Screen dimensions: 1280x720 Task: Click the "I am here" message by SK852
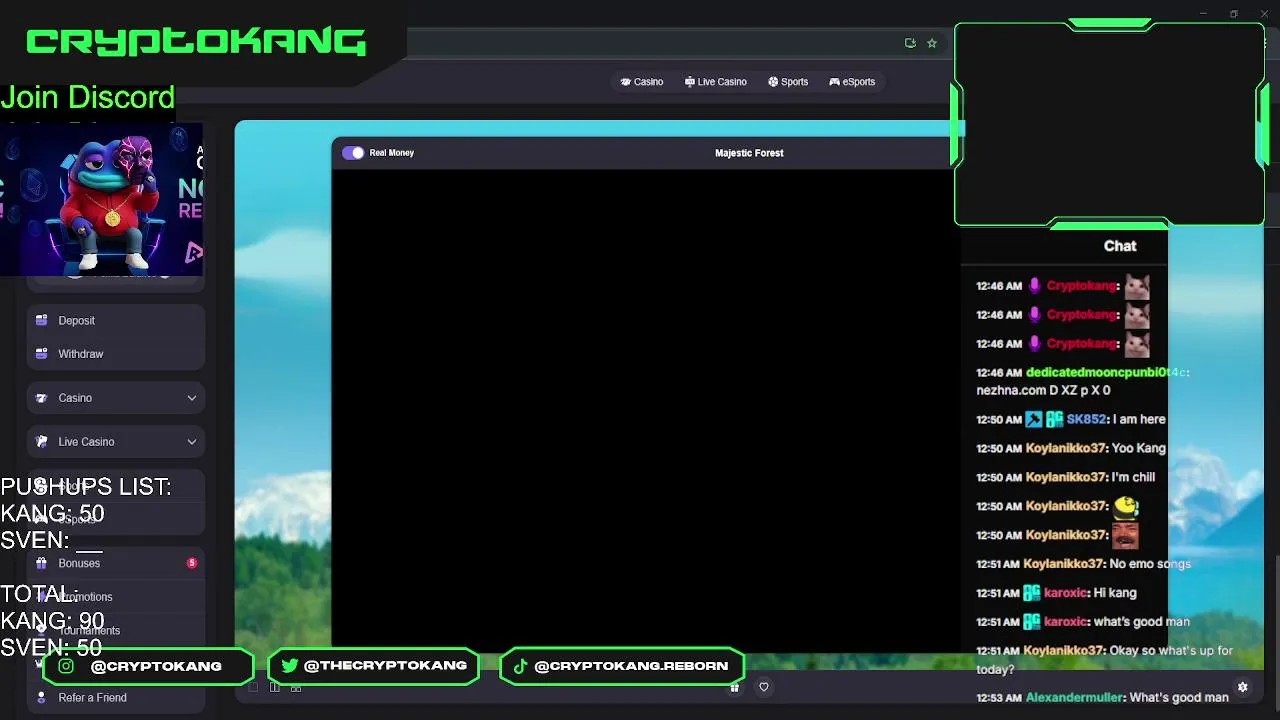tap(1139, 420)
